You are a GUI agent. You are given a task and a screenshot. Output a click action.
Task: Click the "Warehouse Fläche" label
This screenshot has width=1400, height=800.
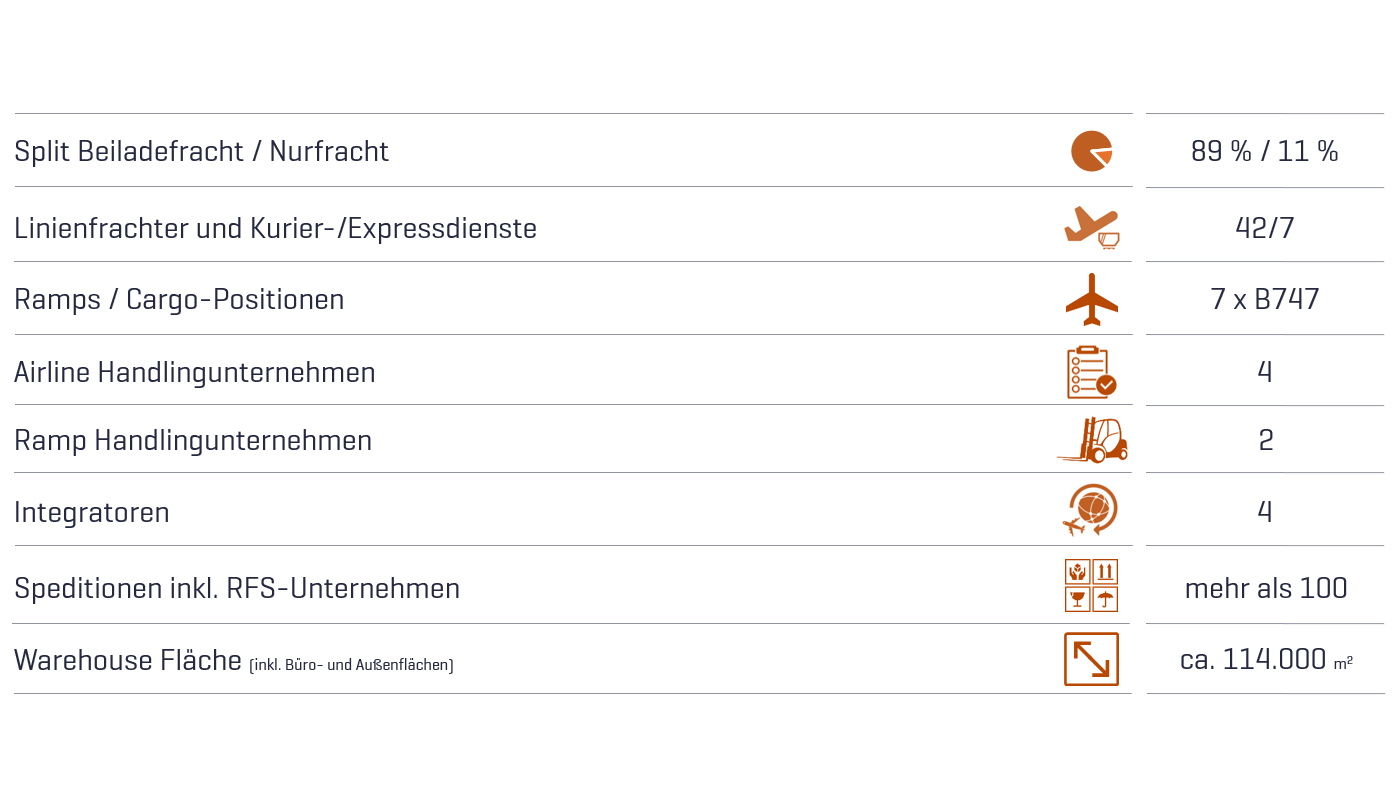coord(128,660)
